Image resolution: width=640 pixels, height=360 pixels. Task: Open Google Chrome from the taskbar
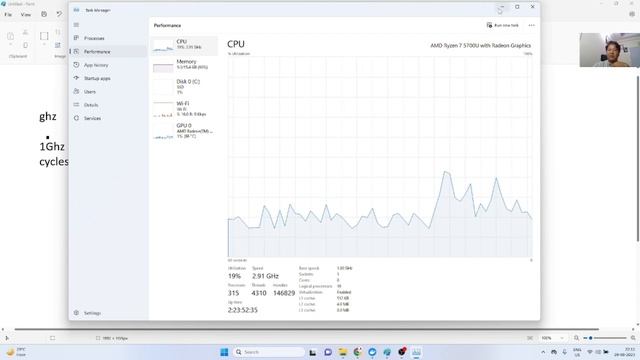pos(358,352)
